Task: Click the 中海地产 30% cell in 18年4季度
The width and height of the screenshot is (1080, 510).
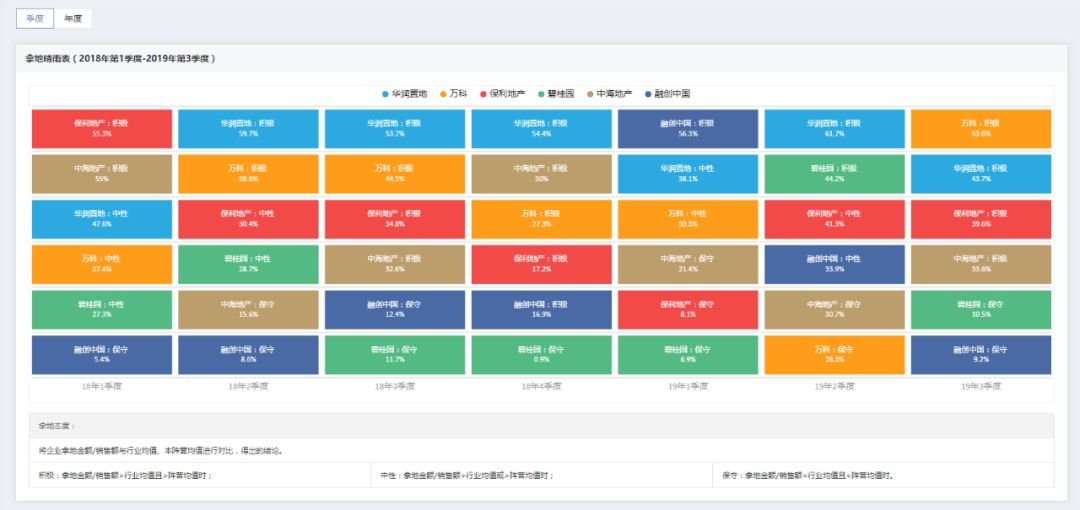Action: (x=541, y=174)
